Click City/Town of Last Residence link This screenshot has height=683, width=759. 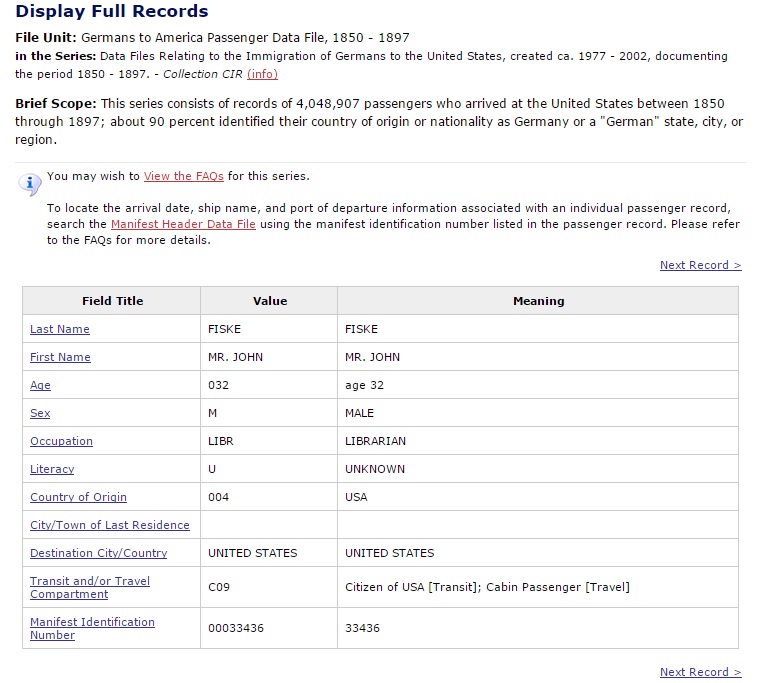pos(109,525)
